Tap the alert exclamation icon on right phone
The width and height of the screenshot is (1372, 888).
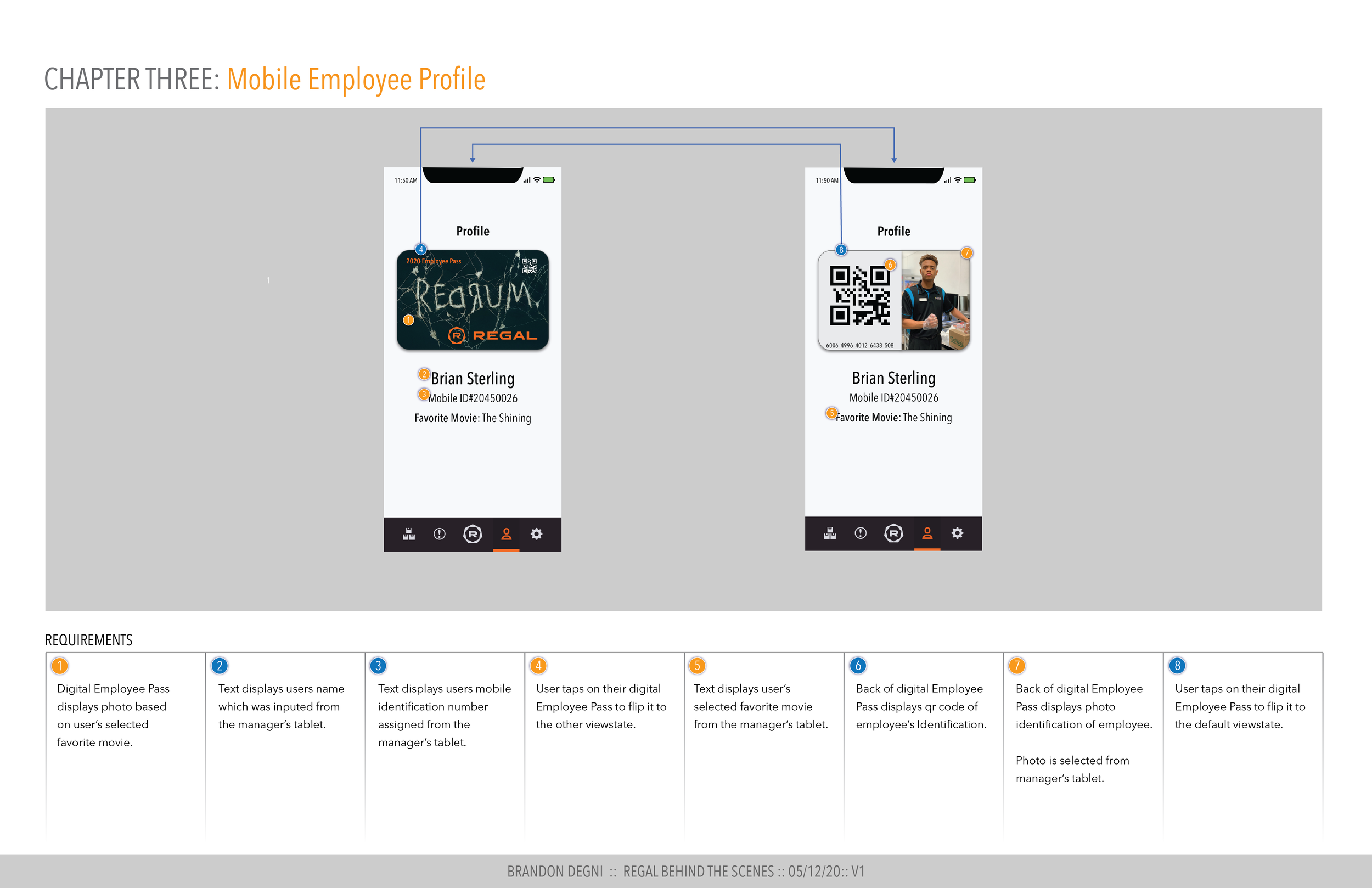[x=860, y=533]
